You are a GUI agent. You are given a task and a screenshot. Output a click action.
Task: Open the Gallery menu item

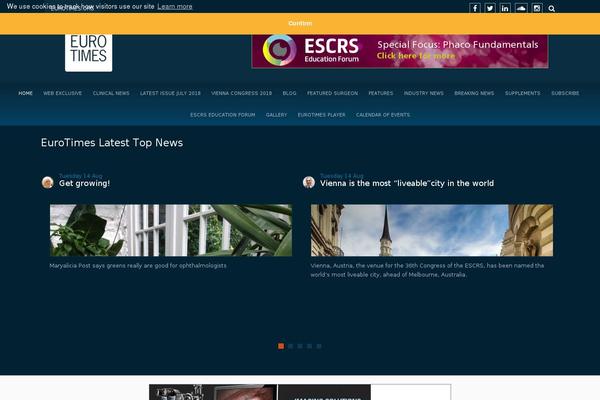pos(276,115)
